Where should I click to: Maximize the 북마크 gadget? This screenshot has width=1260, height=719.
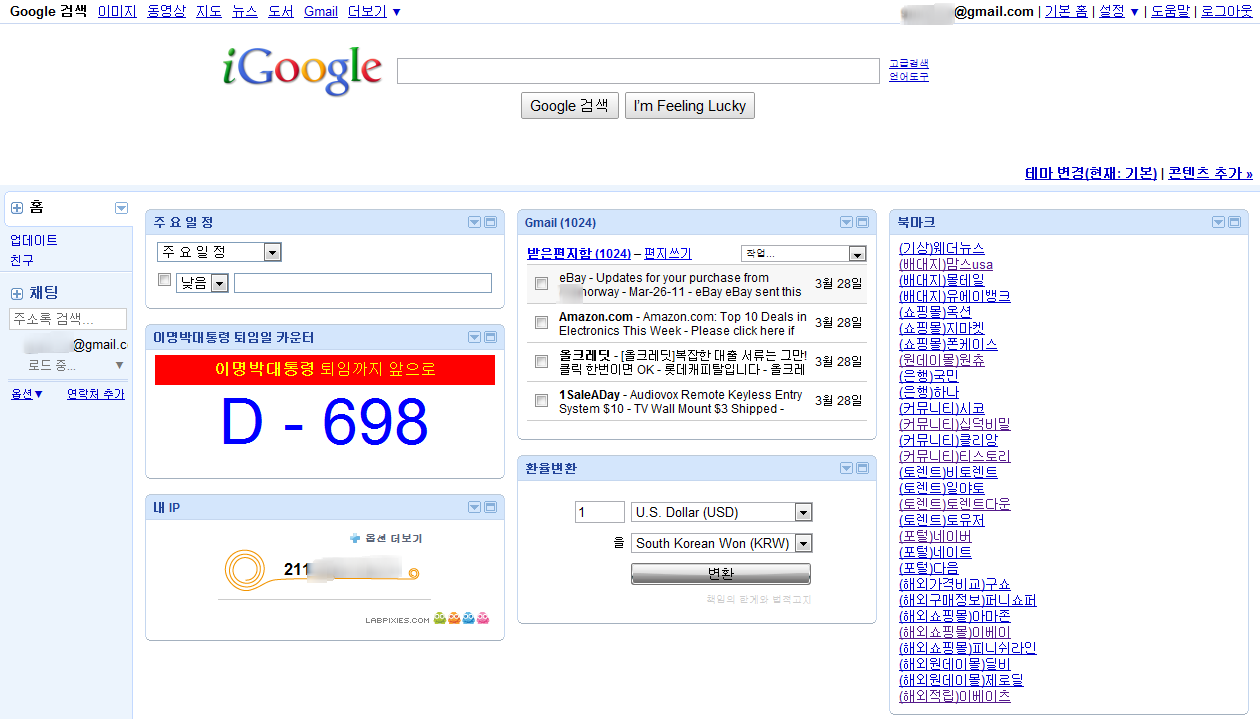(x=1235, y=222)
